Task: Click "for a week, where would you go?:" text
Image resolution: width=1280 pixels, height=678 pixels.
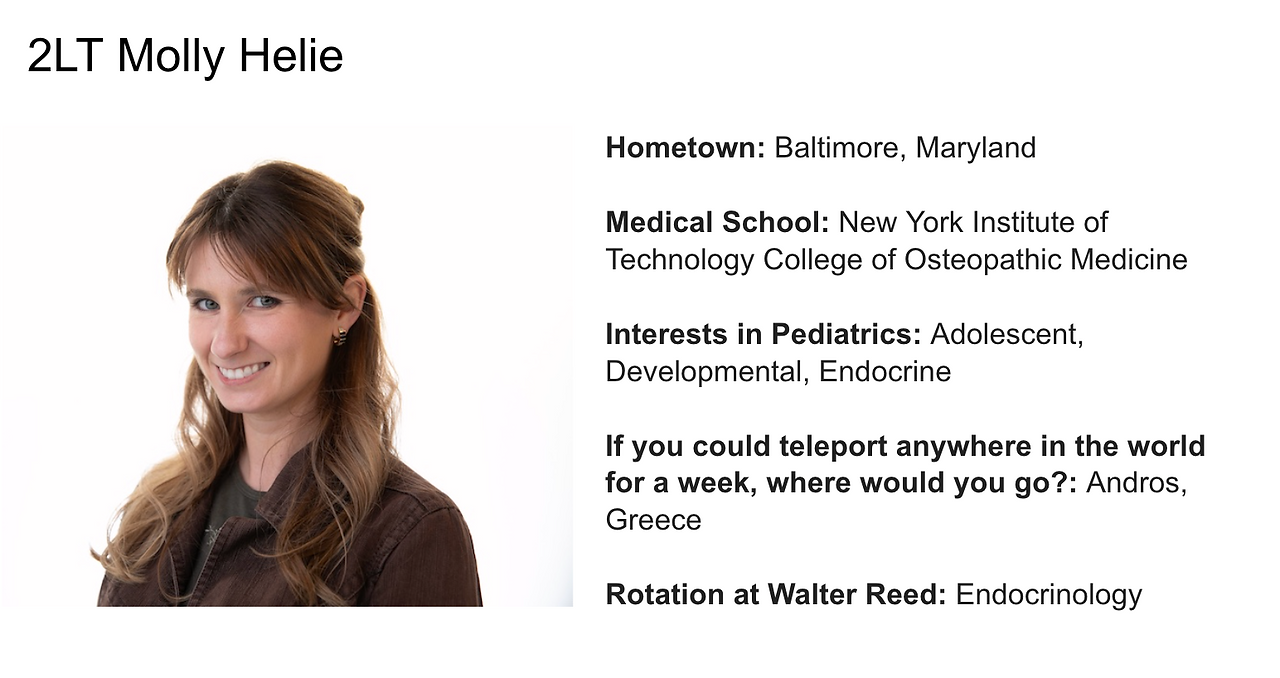Action: (841, 483)
